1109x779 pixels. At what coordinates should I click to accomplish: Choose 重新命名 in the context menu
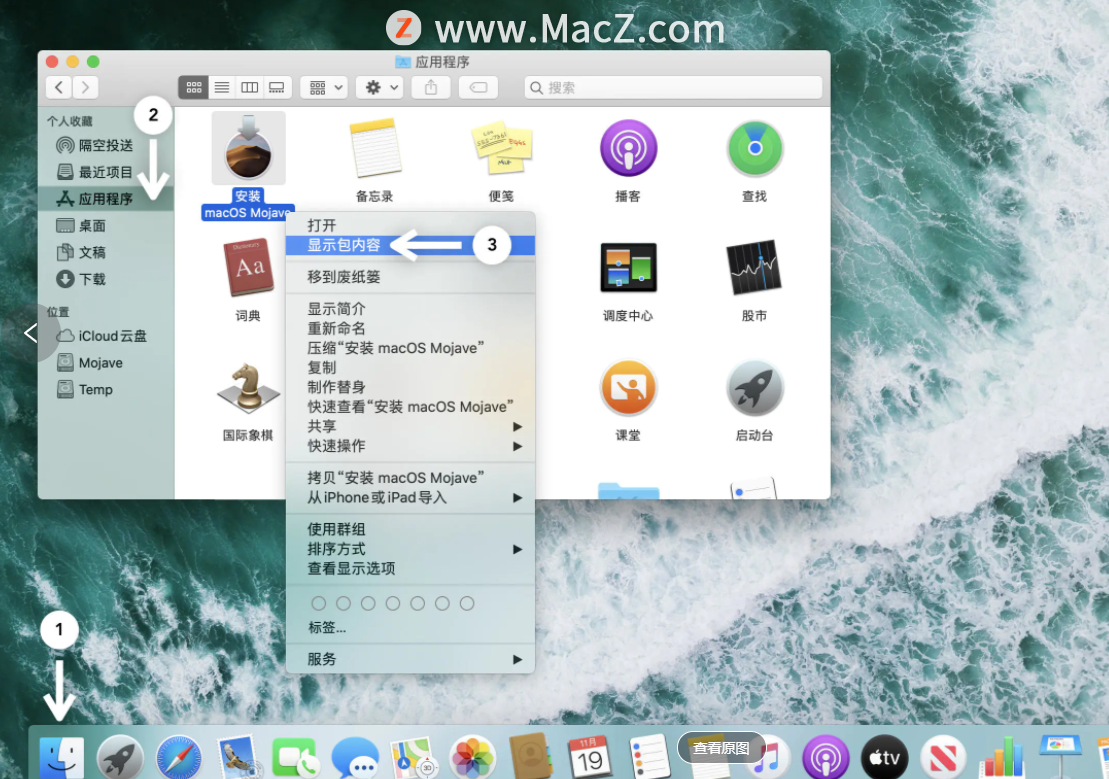(410, 328)
